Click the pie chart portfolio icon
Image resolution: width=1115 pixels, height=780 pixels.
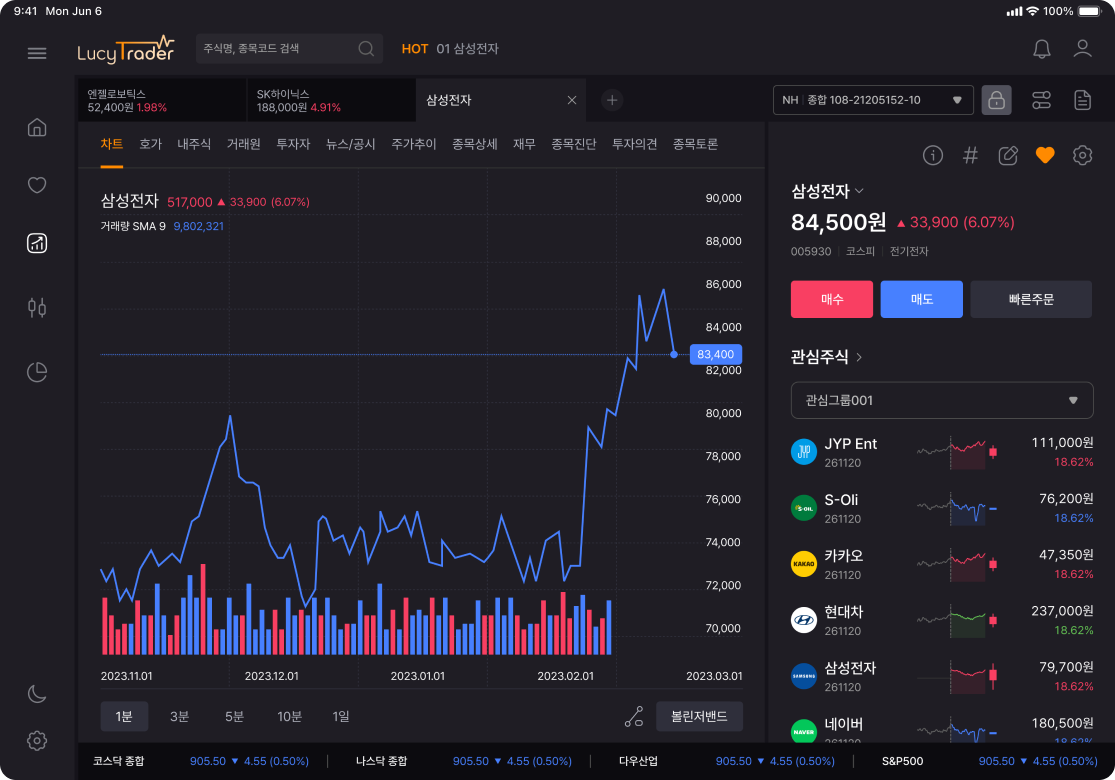point(37,372)
